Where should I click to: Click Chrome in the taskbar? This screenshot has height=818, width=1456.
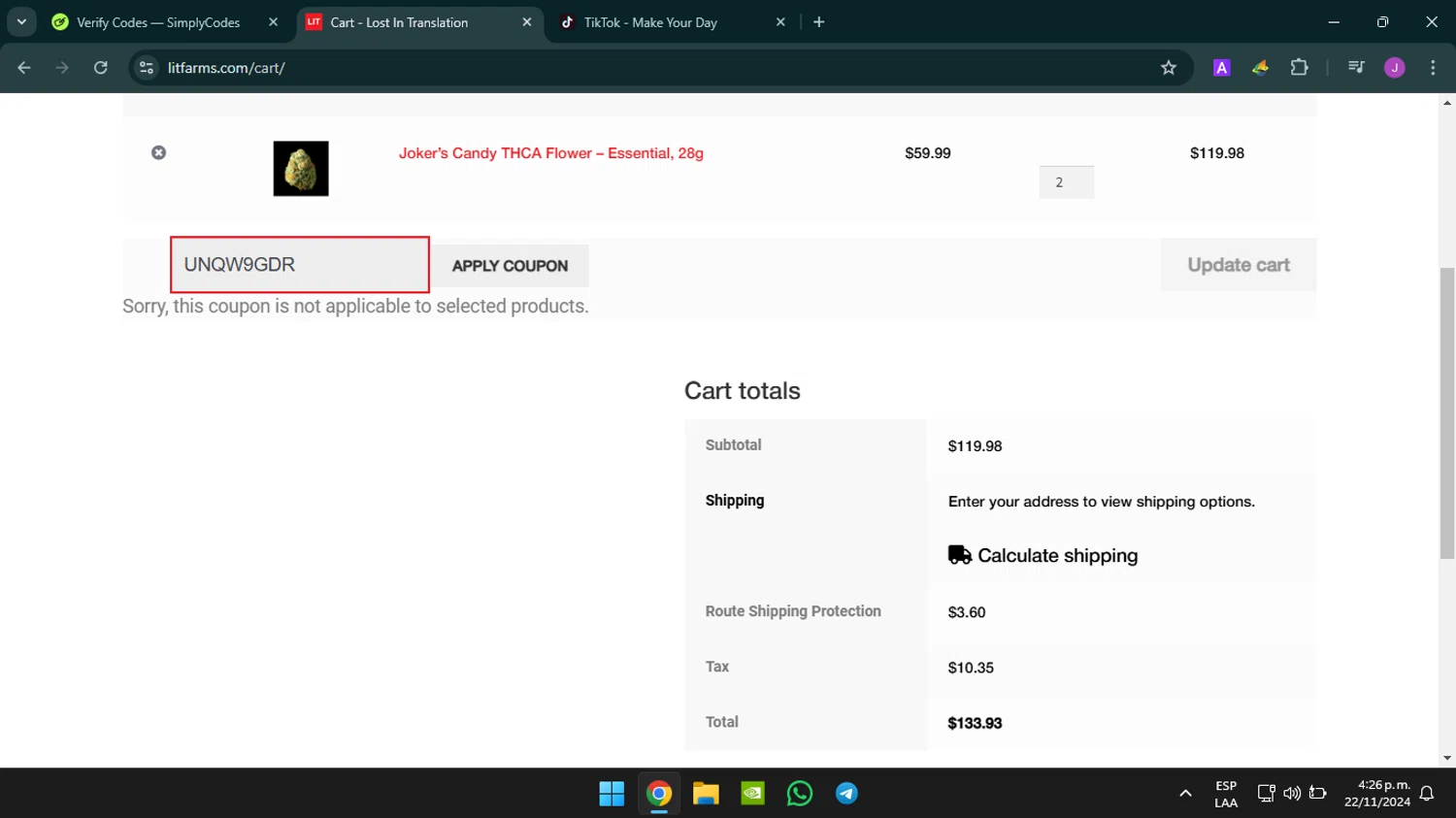pos(659,794)
